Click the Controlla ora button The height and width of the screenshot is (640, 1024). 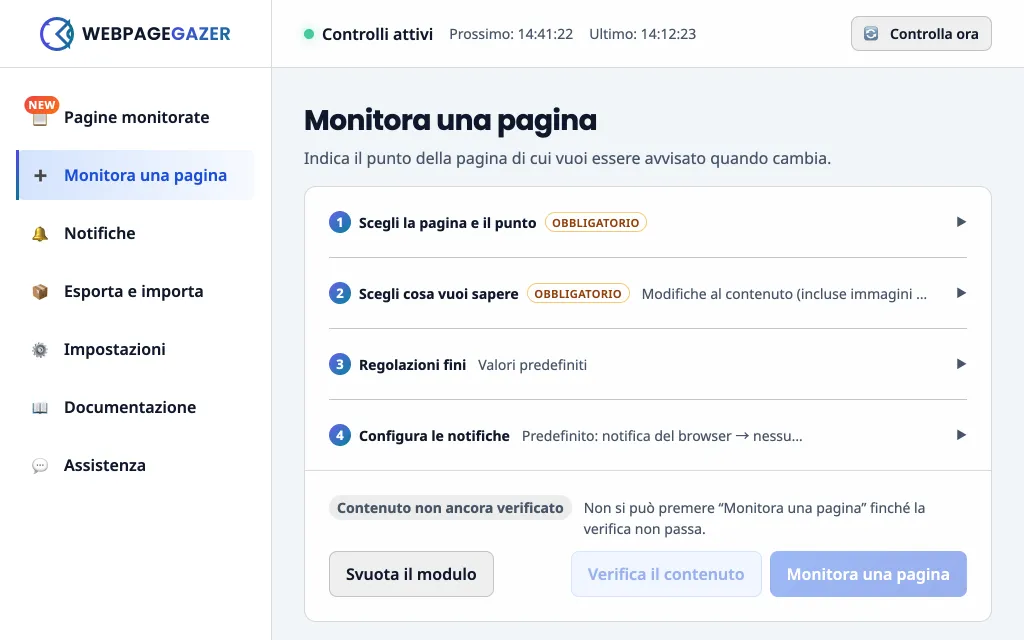921,34
